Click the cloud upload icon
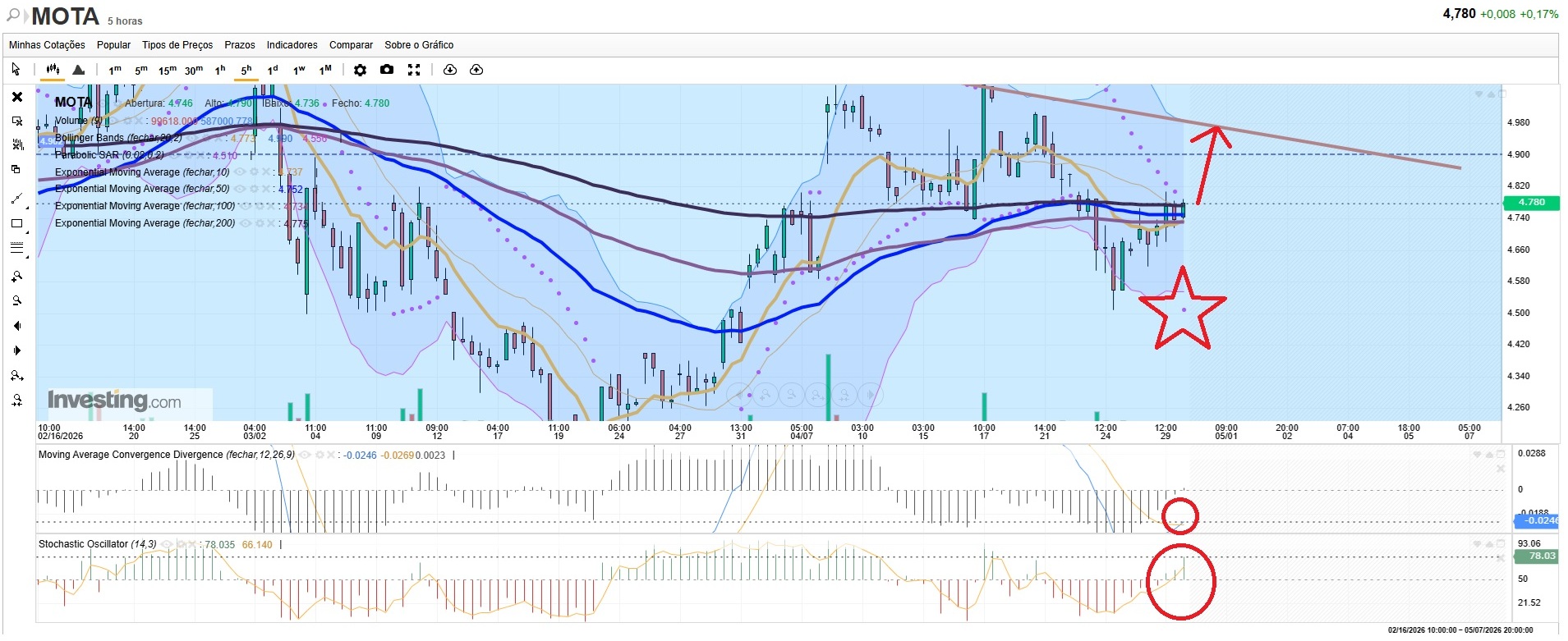Viewport: 1568px width, 641px height. pos(476,70)
